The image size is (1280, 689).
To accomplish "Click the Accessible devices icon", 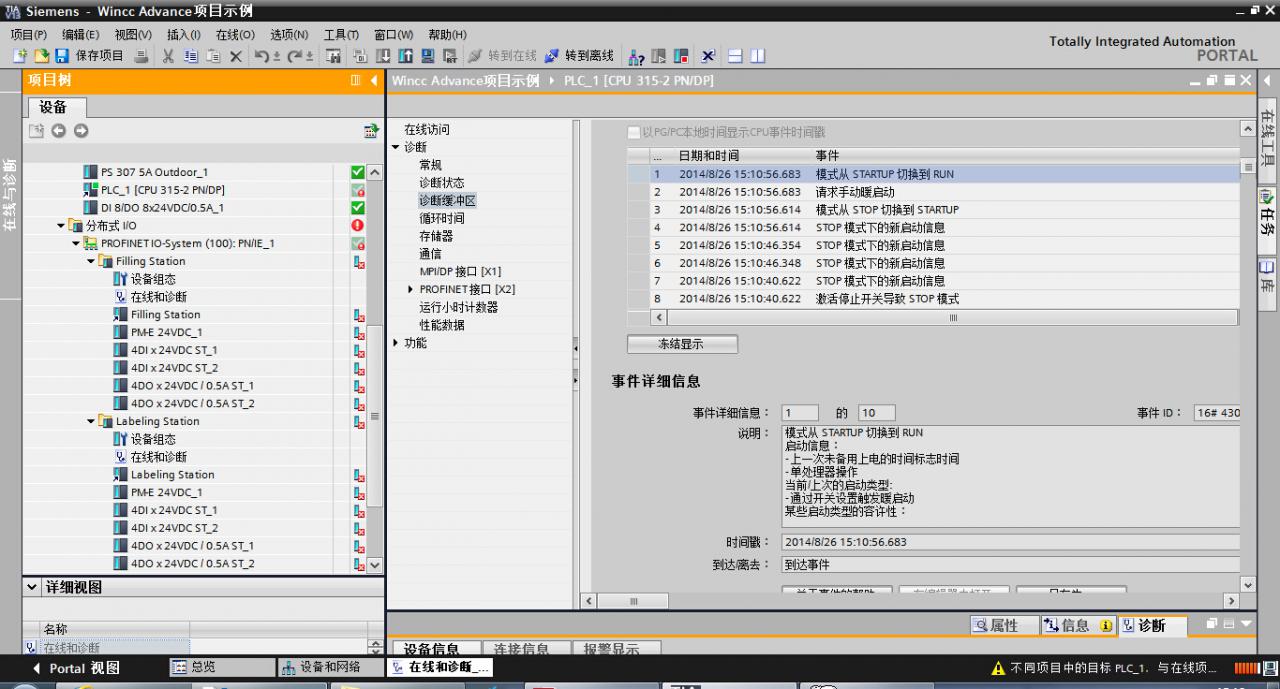I will pos(637,56).
